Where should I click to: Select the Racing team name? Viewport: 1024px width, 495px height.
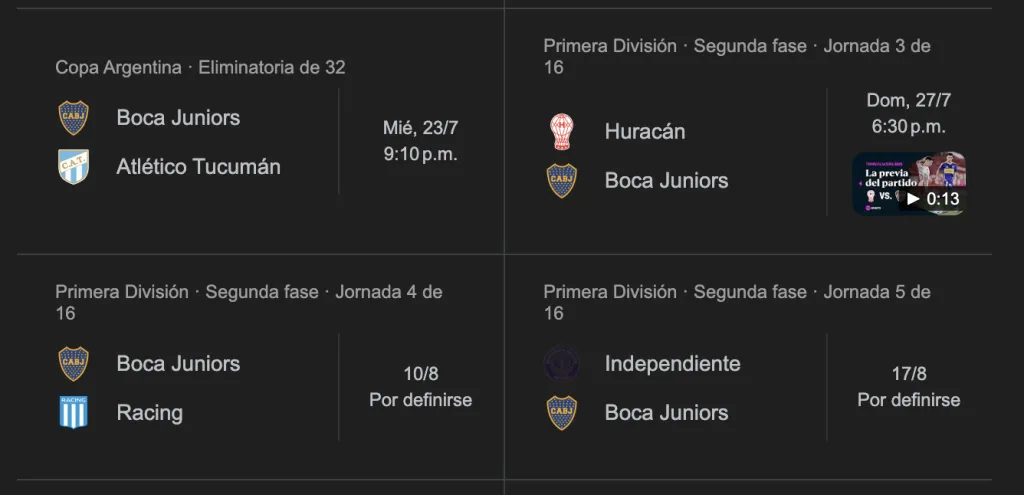coord(150,413)
